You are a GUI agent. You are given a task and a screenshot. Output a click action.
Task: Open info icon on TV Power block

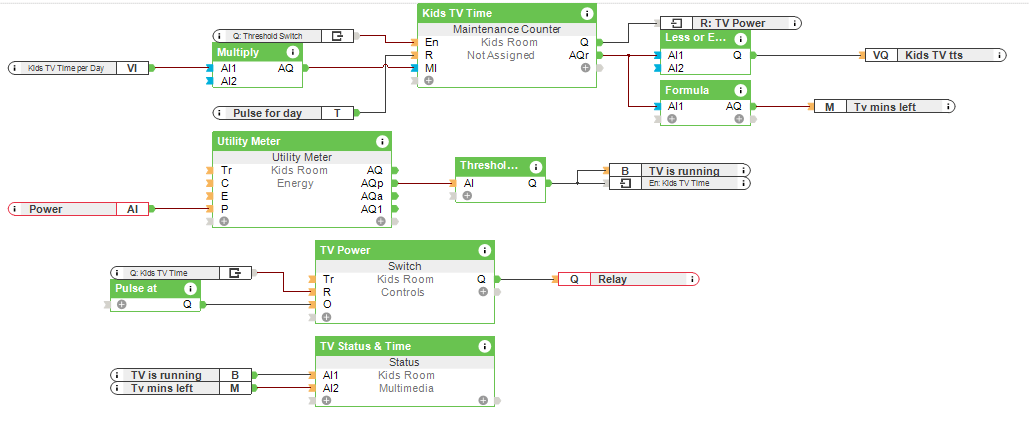click(x=484, y=250)
